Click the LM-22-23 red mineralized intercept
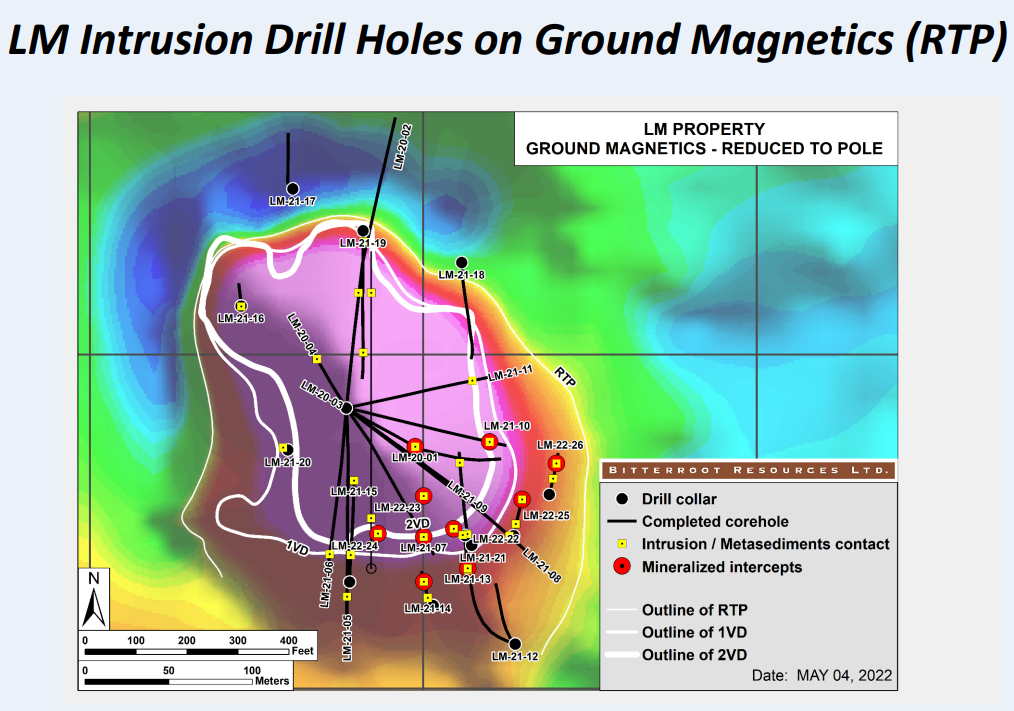This screenshot has height=711, width=1014. pyautogui.click(x=424, y=496)
